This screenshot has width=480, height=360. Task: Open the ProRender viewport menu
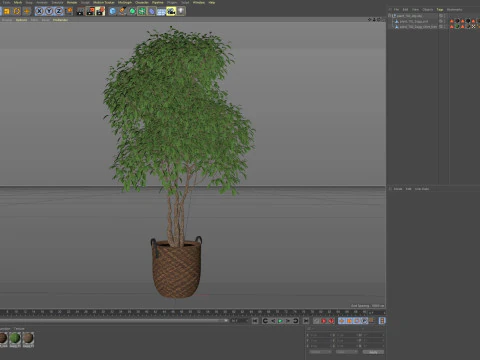(x=60, y=20)
